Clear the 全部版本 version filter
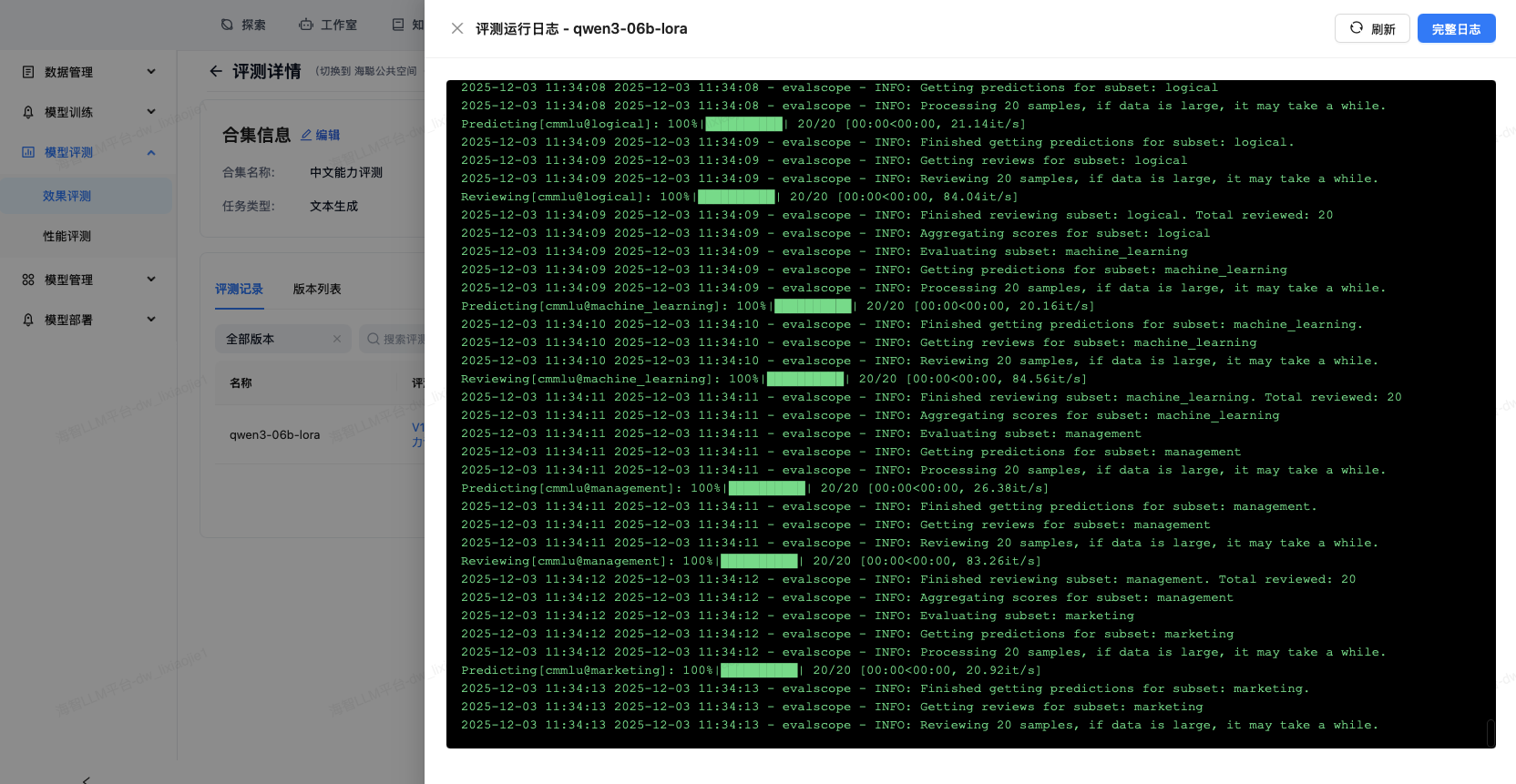The height and width of the screenshot is (784, 1516). [x=337, y=339]
